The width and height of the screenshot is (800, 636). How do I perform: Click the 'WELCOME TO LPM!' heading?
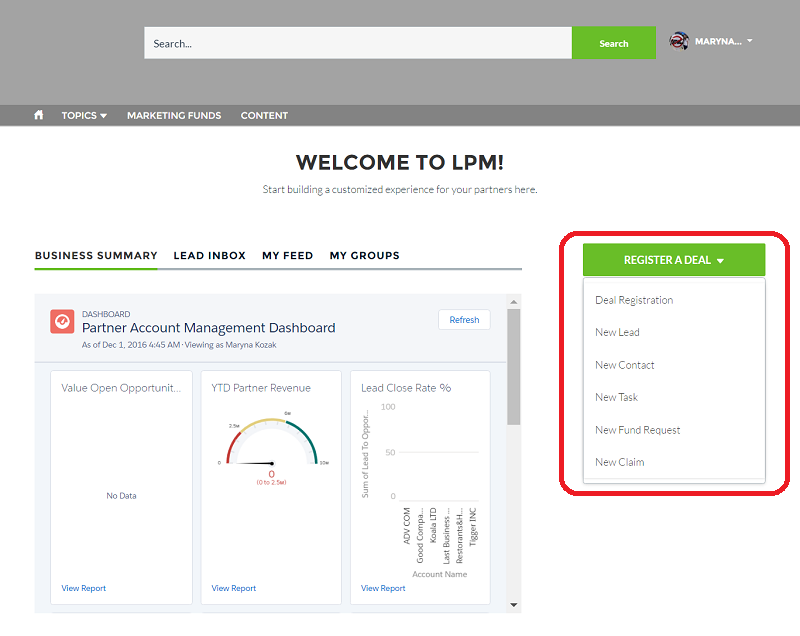tap(400, 162)
